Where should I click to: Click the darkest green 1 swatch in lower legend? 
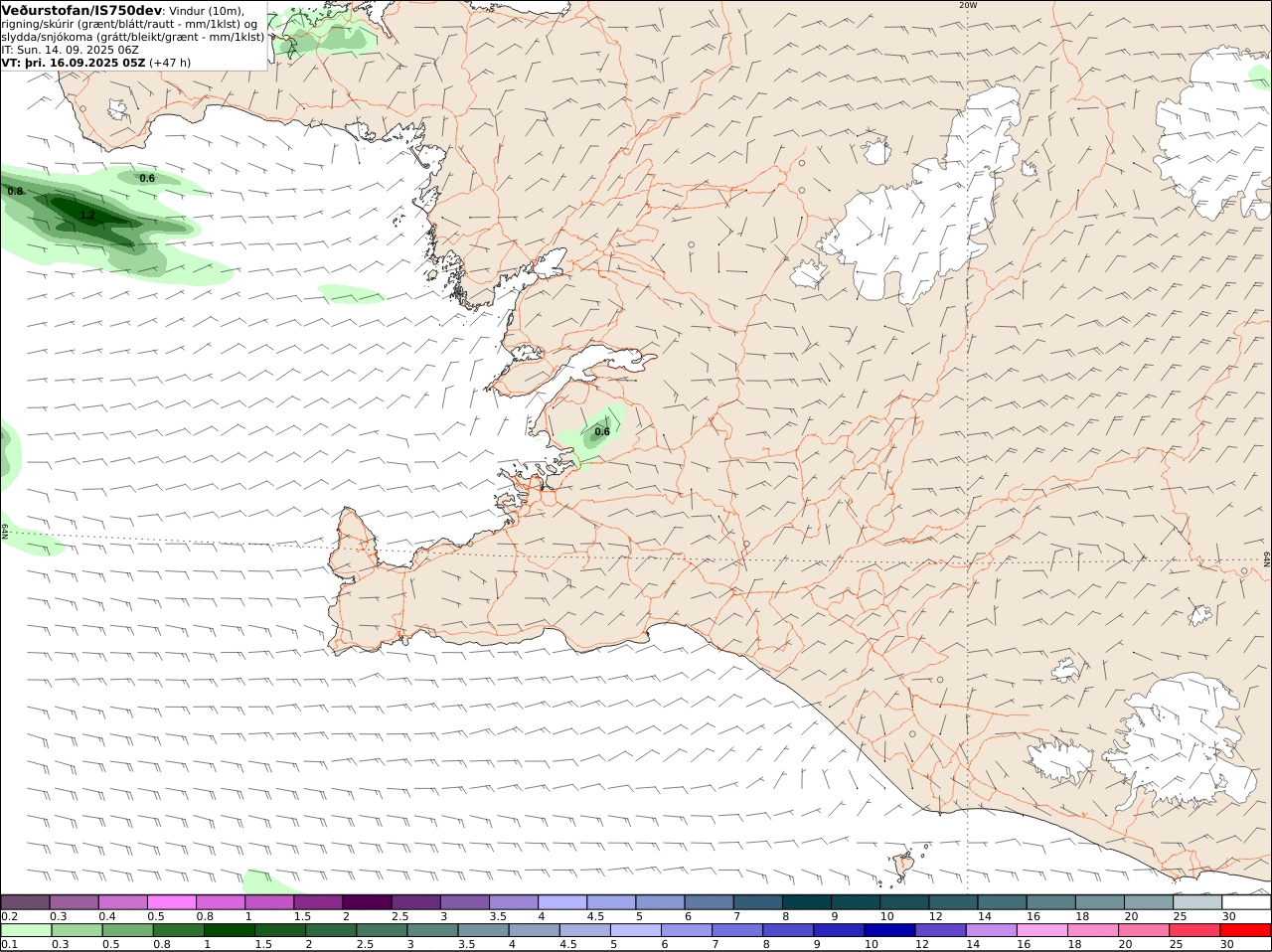[x=229, y=930]
